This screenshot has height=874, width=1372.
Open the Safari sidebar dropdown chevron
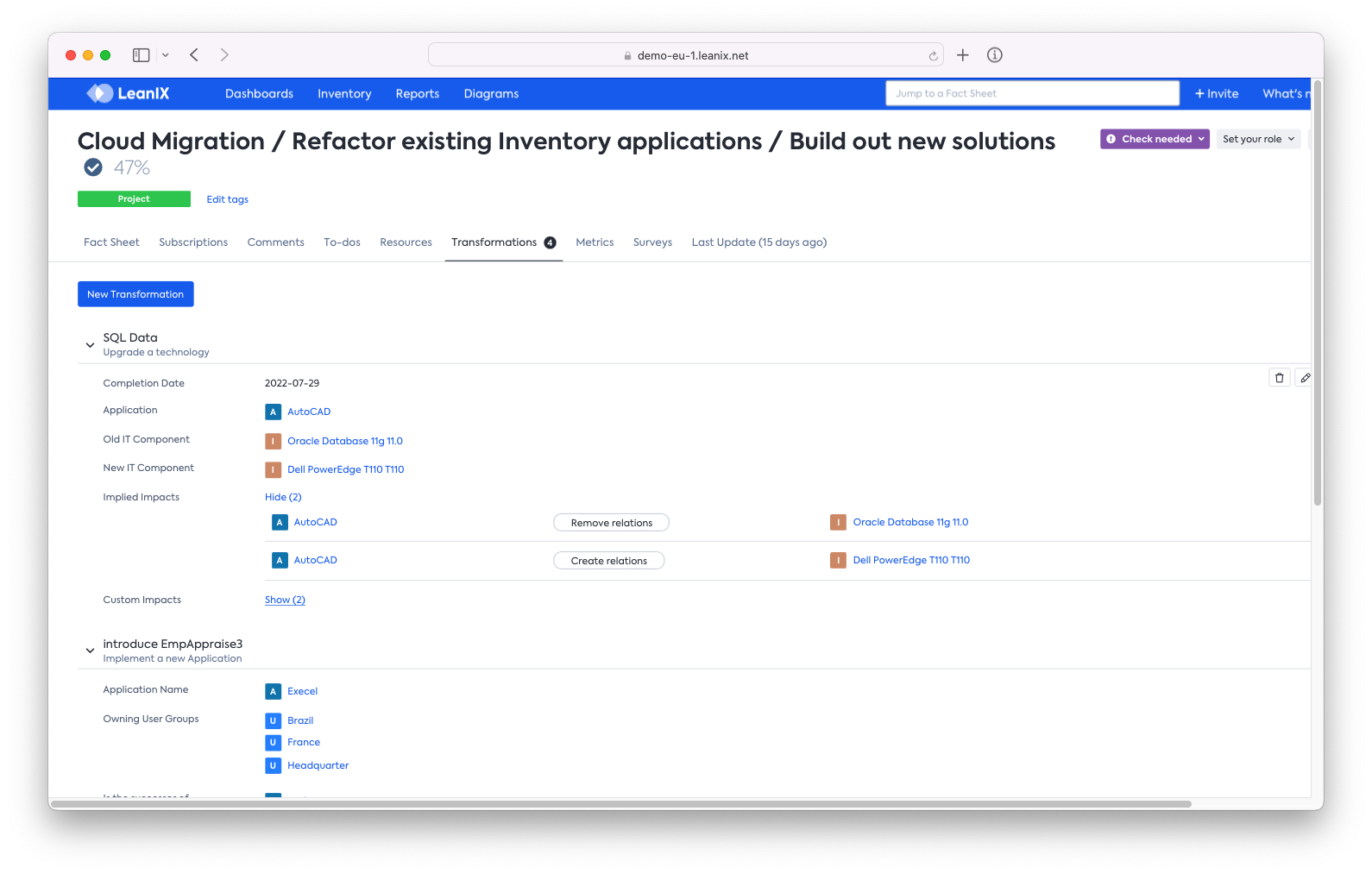point(166,55)
